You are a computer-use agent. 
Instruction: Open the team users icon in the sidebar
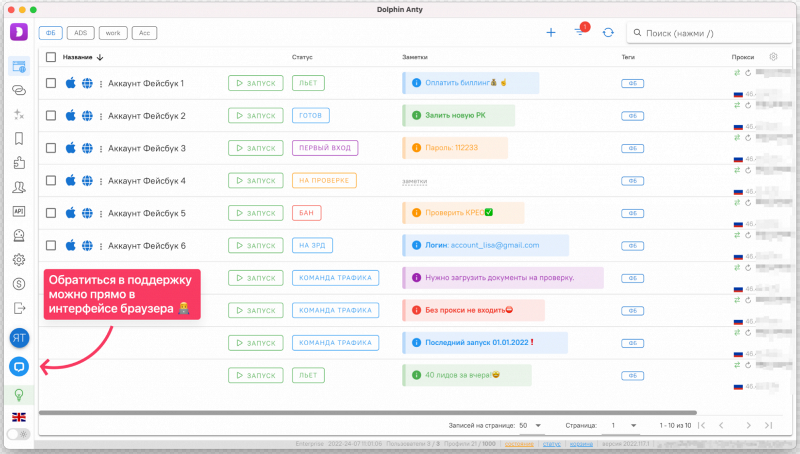pyautogui.click(x=19, y=187)
